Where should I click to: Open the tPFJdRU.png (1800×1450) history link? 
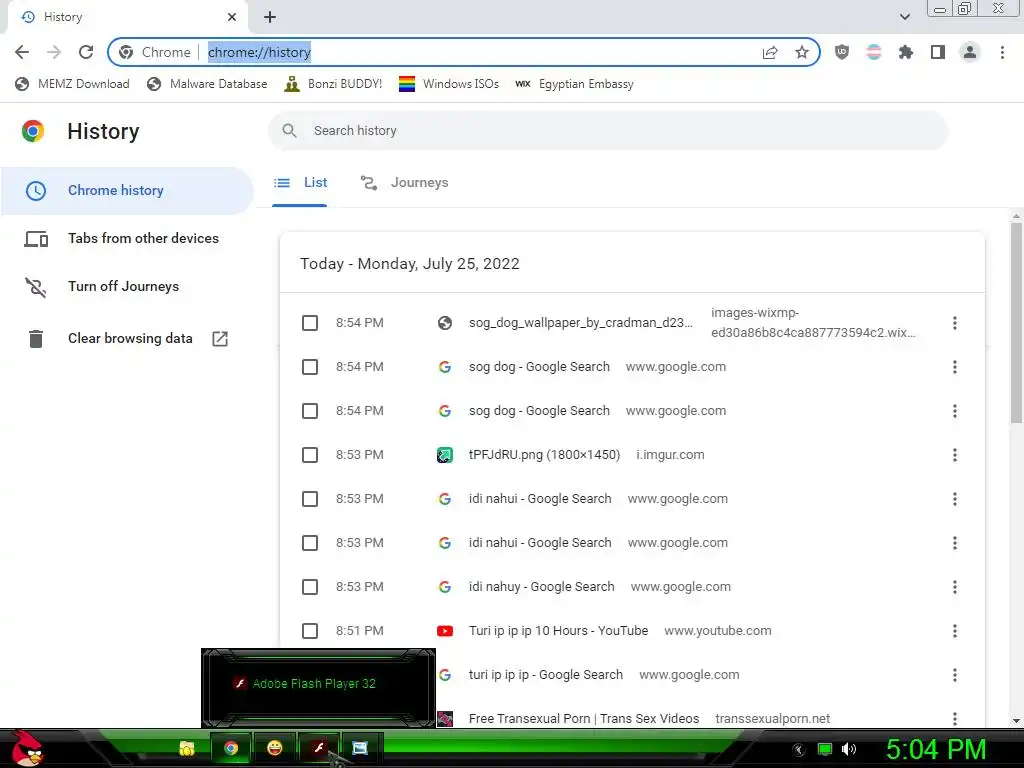tap(545, 455)
